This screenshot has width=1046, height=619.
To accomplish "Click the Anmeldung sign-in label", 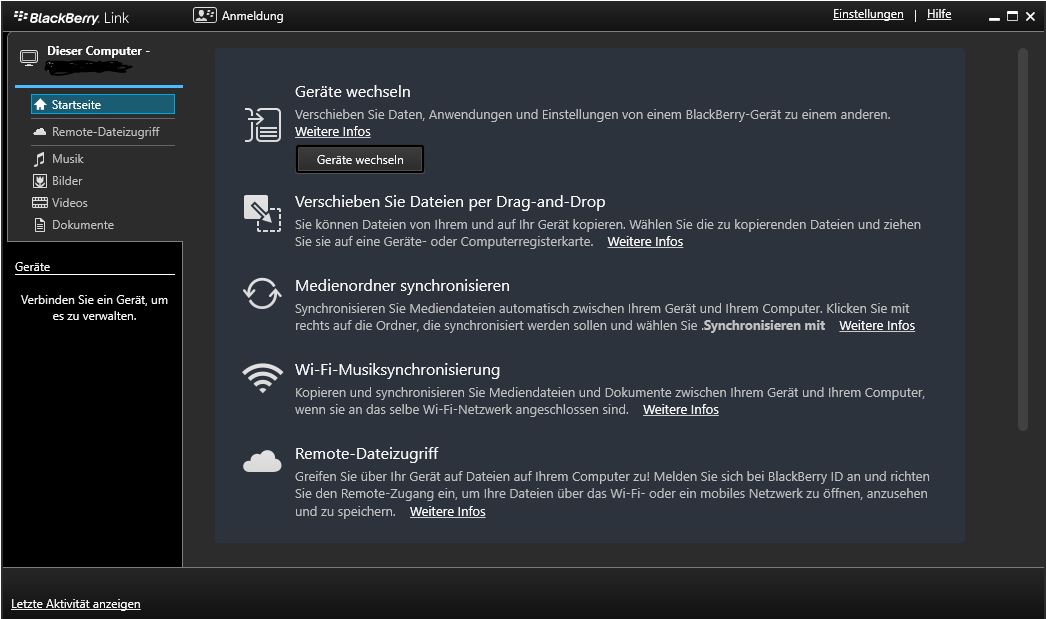I will [252, 16].
